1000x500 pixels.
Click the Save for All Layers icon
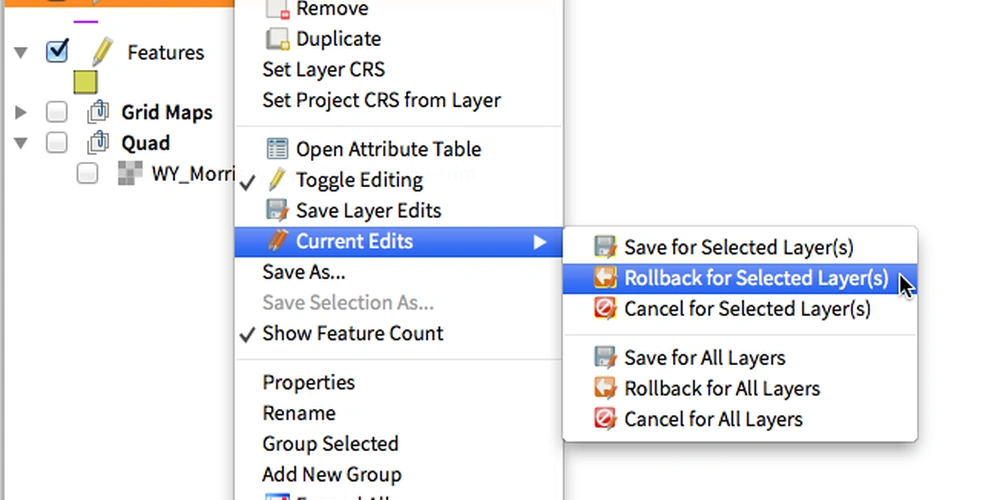pyautogui.click(x=605, y=357)
